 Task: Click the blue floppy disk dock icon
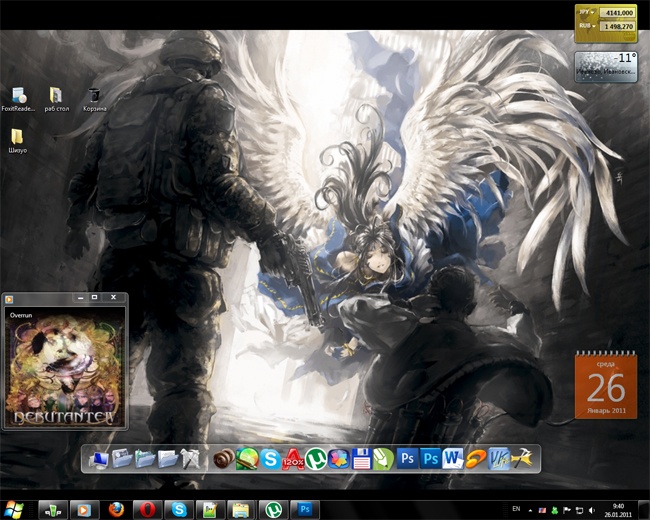[x=361, y=459]
